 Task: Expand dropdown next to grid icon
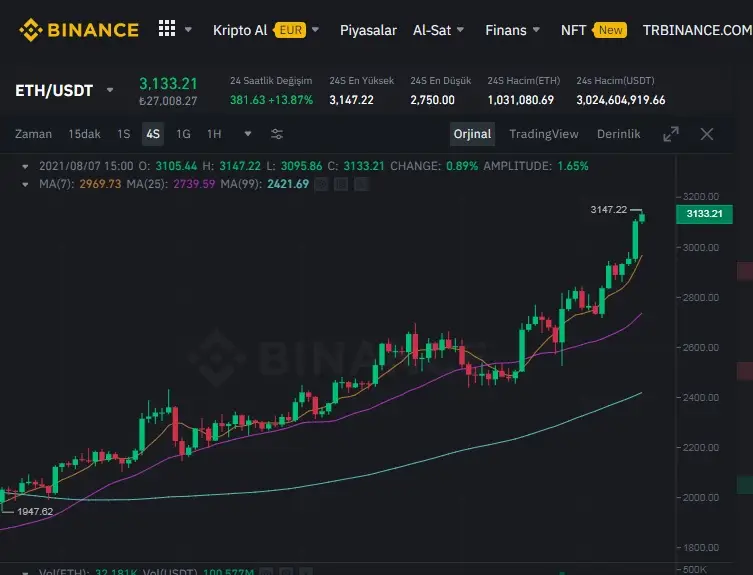(x=188, y=30)
